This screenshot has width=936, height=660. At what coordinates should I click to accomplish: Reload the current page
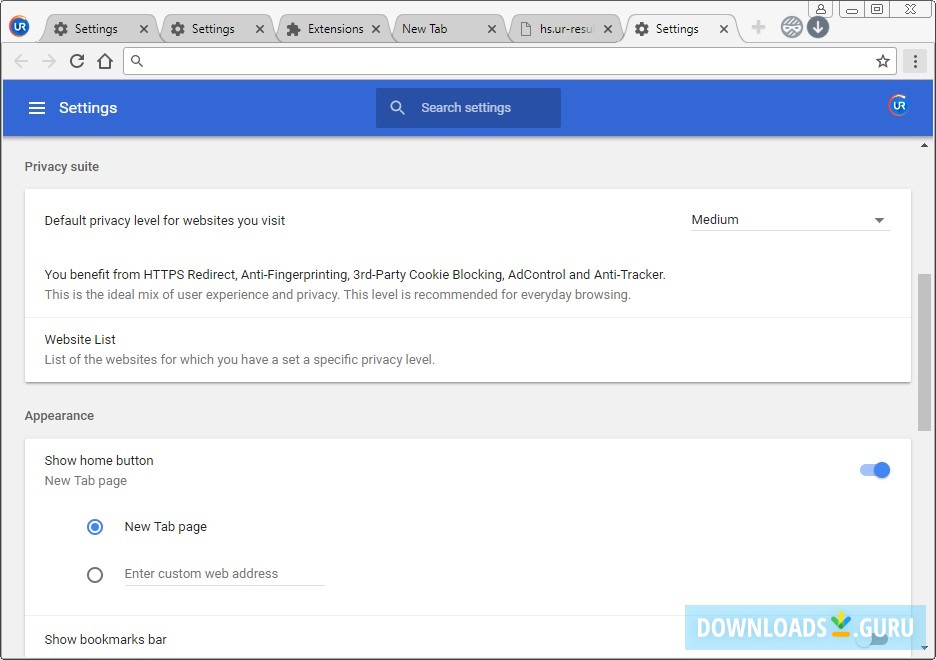click(77, 61)
